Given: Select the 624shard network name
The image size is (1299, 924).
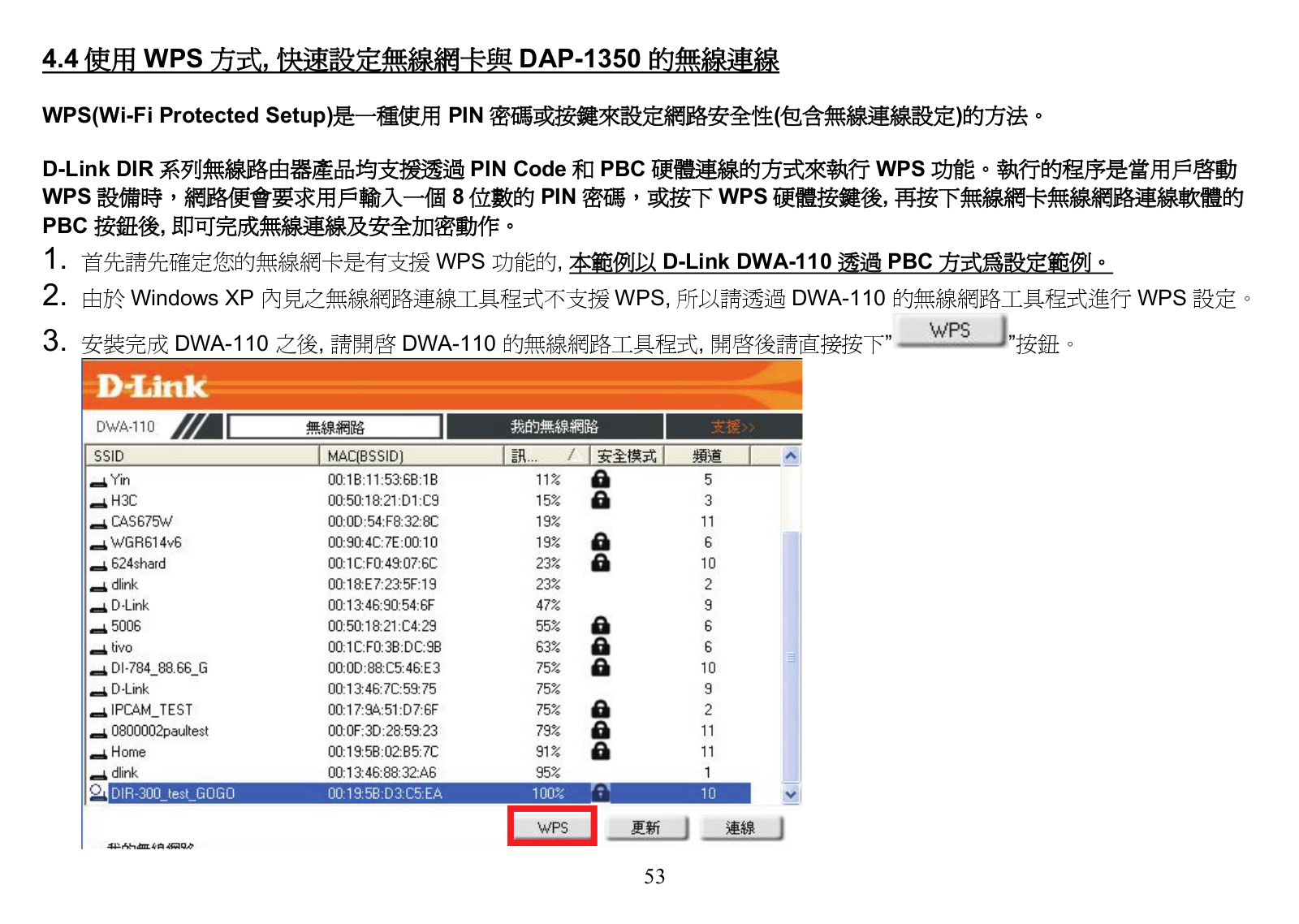Looking at the screenshot, I should point(138,563).
